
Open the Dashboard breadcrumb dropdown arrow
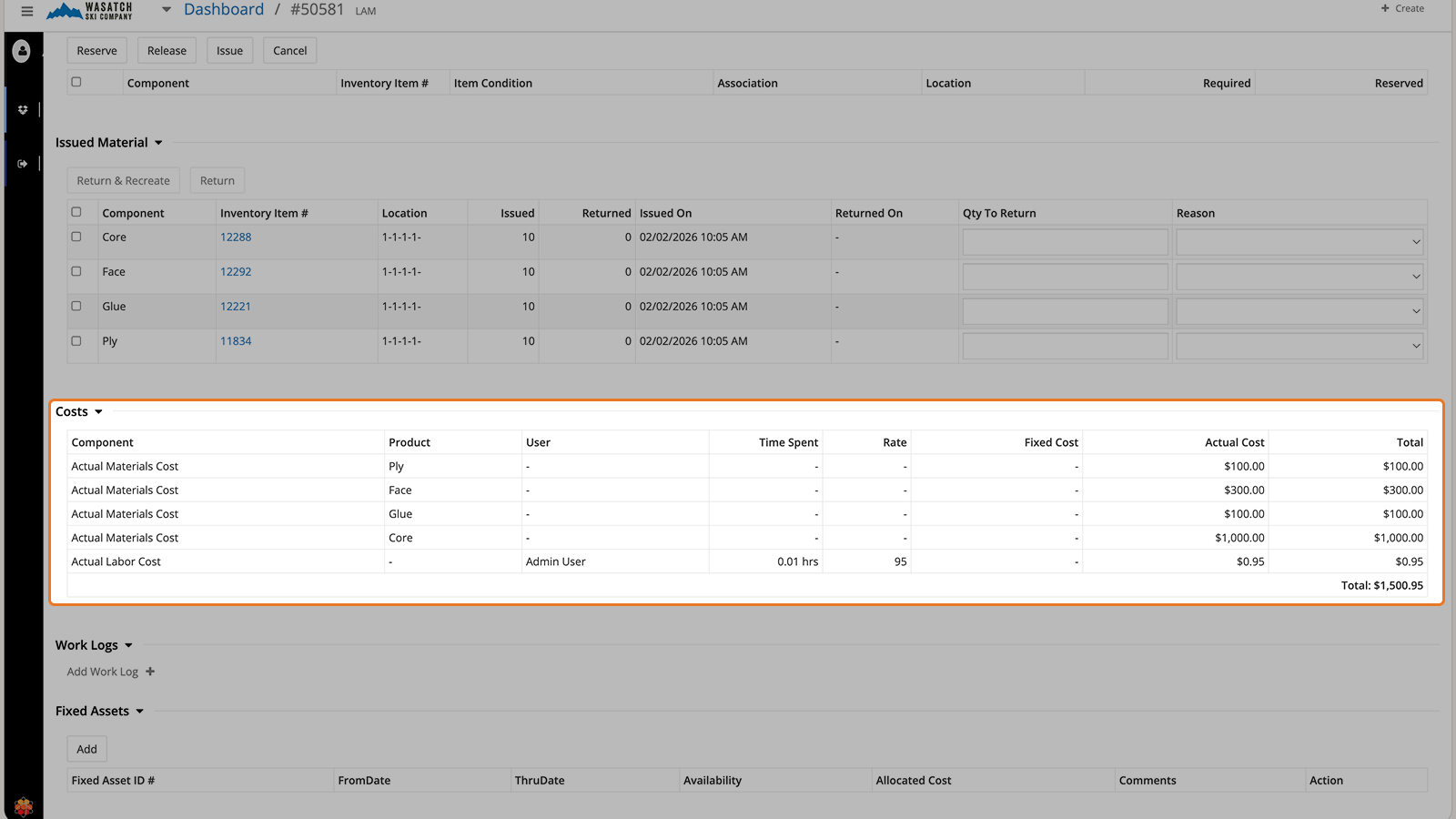pos(166,10)
